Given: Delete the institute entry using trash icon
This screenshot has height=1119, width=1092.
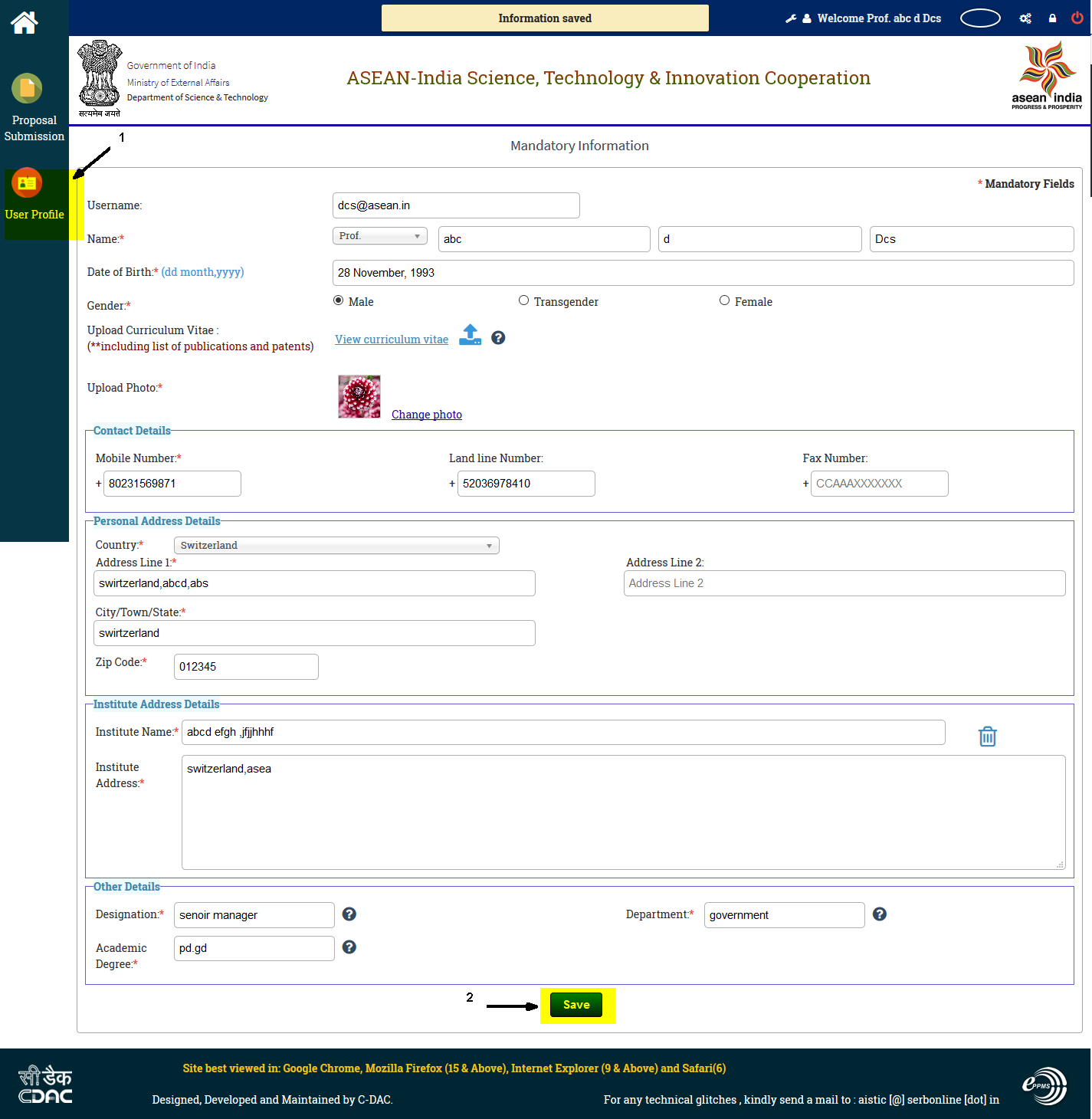Looking at the screenshot, I should (x=987, y=736).
